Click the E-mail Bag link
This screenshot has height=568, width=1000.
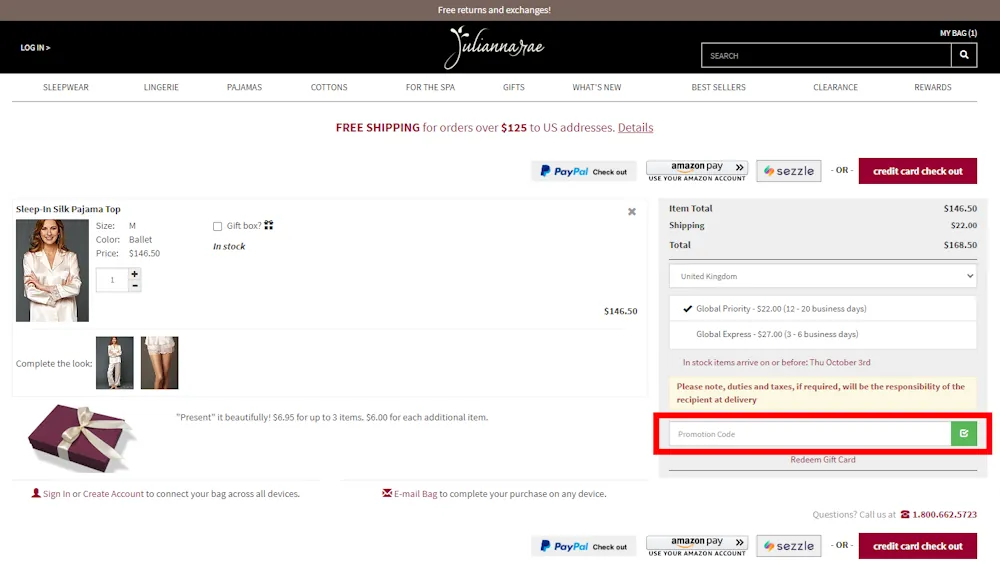click(x=415, y=493)
